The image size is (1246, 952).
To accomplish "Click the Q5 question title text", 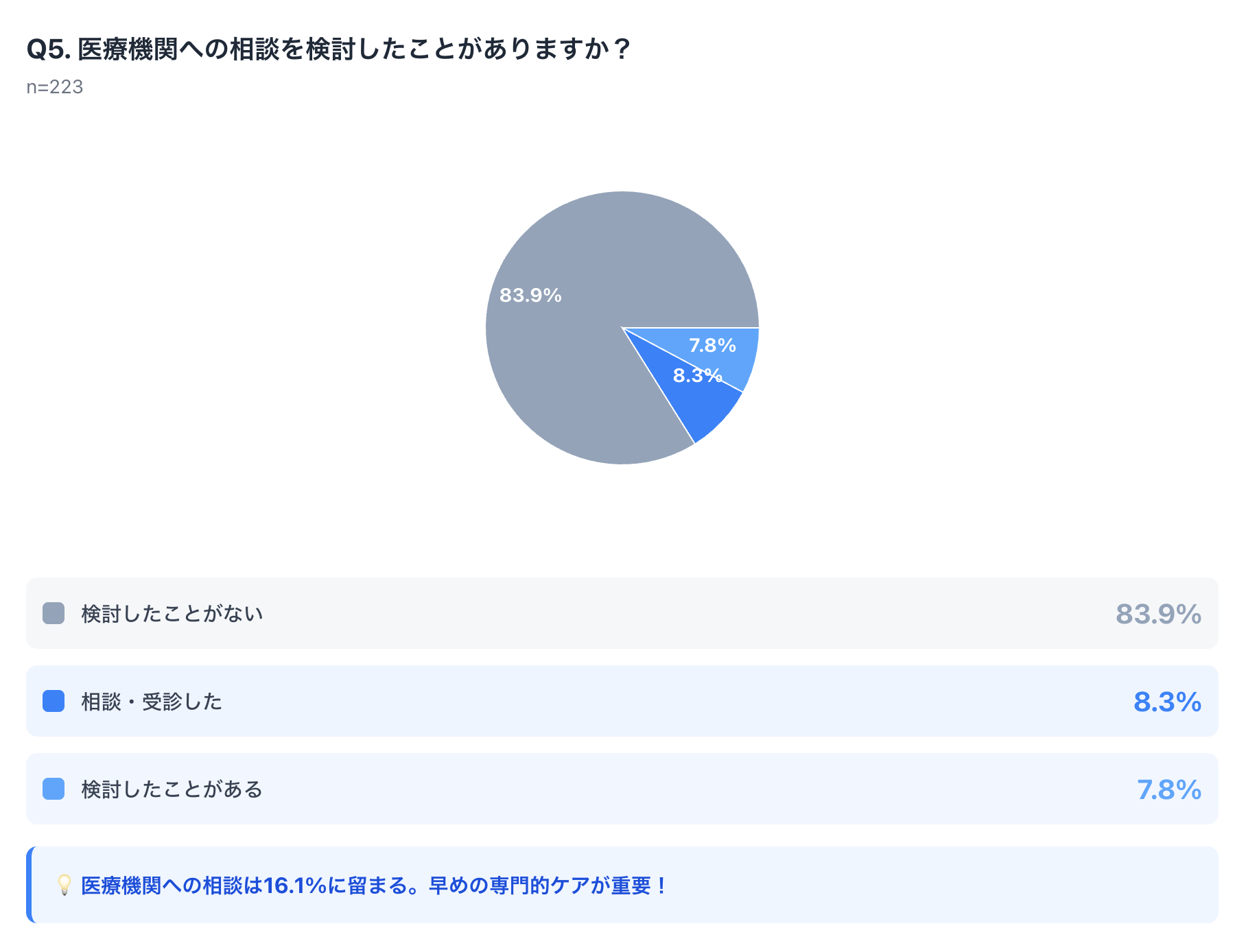I will point(328,49).
